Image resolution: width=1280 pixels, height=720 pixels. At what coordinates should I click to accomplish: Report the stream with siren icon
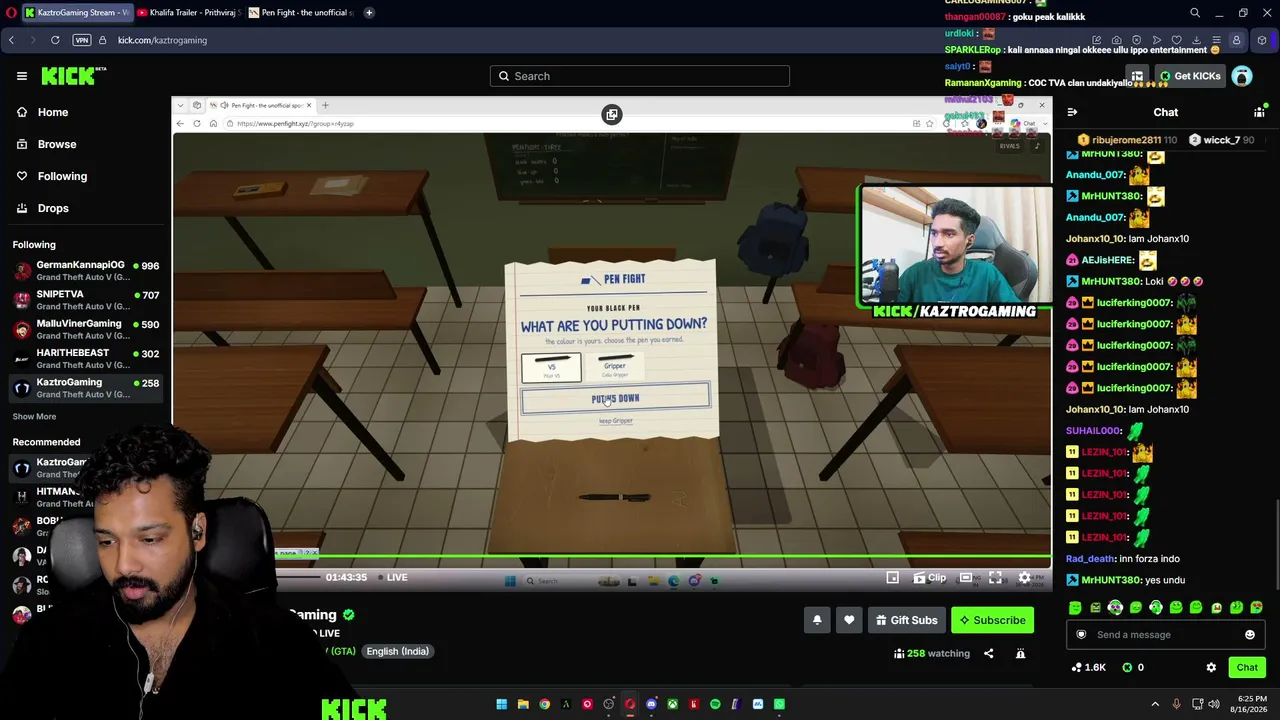(x=1020, y=653)
